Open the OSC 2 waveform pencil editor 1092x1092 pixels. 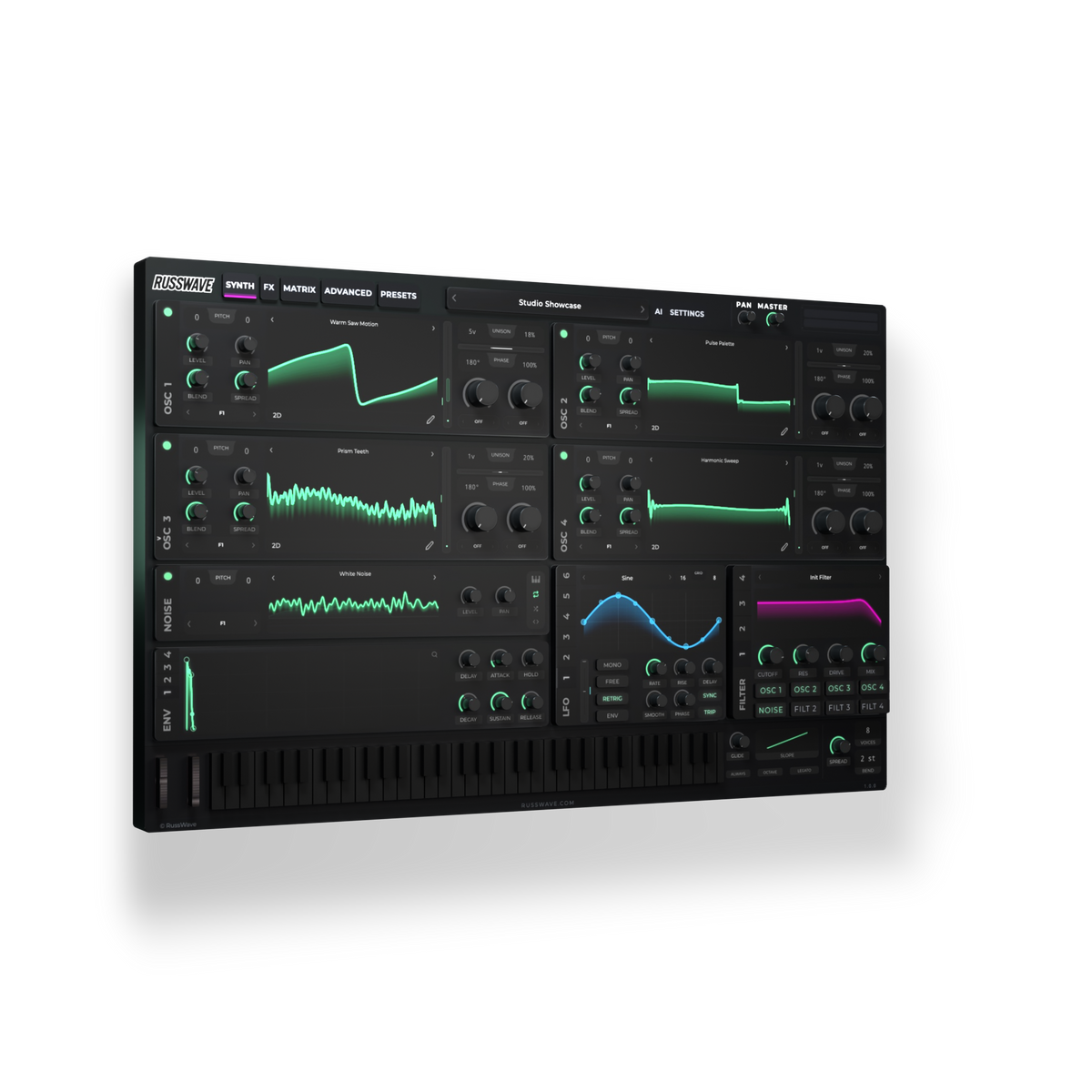784,431
